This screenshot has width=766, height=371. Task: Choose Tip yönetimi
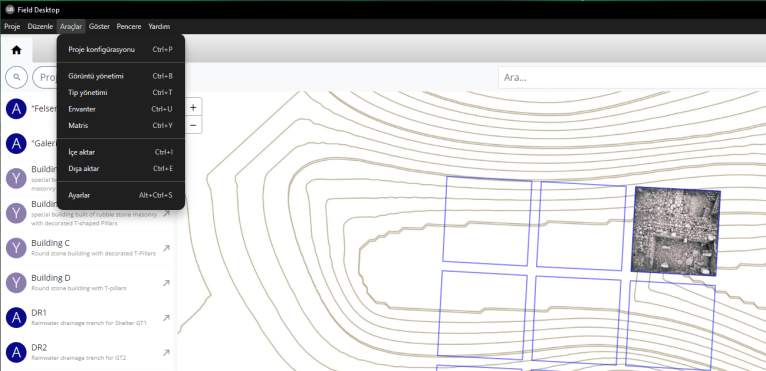coord(121,92)
